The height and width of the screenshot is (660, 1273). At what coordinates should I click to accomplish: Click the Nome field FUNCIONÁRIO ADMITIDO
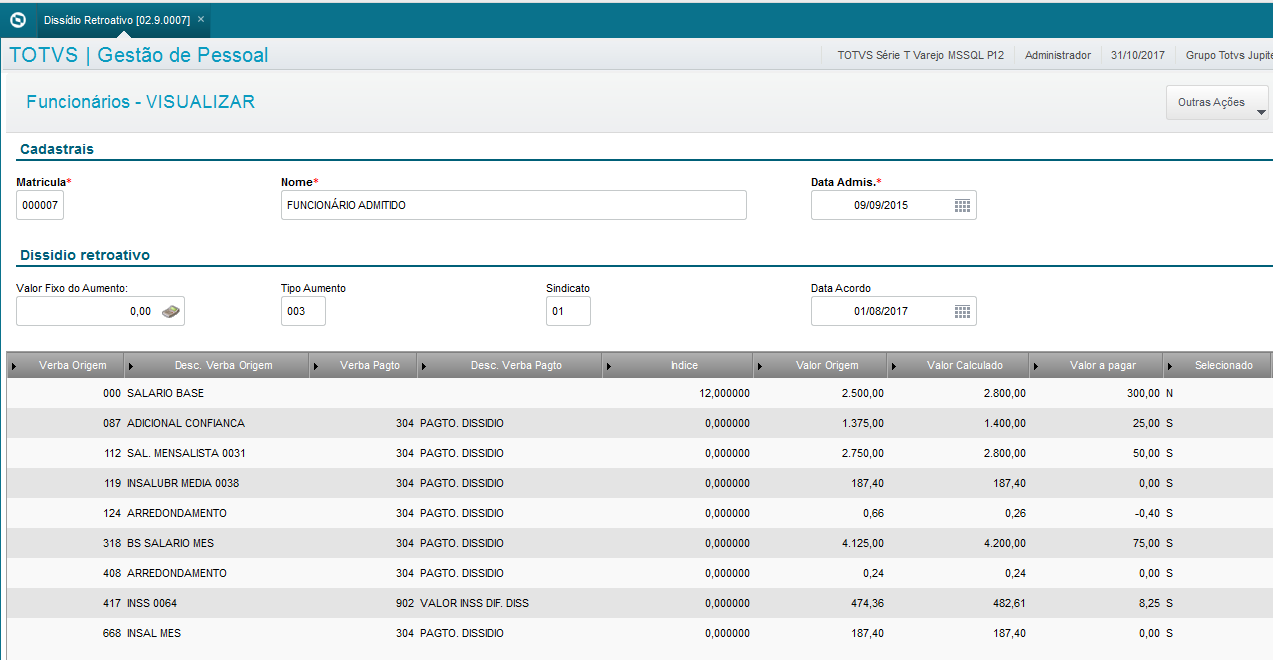pos(514,205)
